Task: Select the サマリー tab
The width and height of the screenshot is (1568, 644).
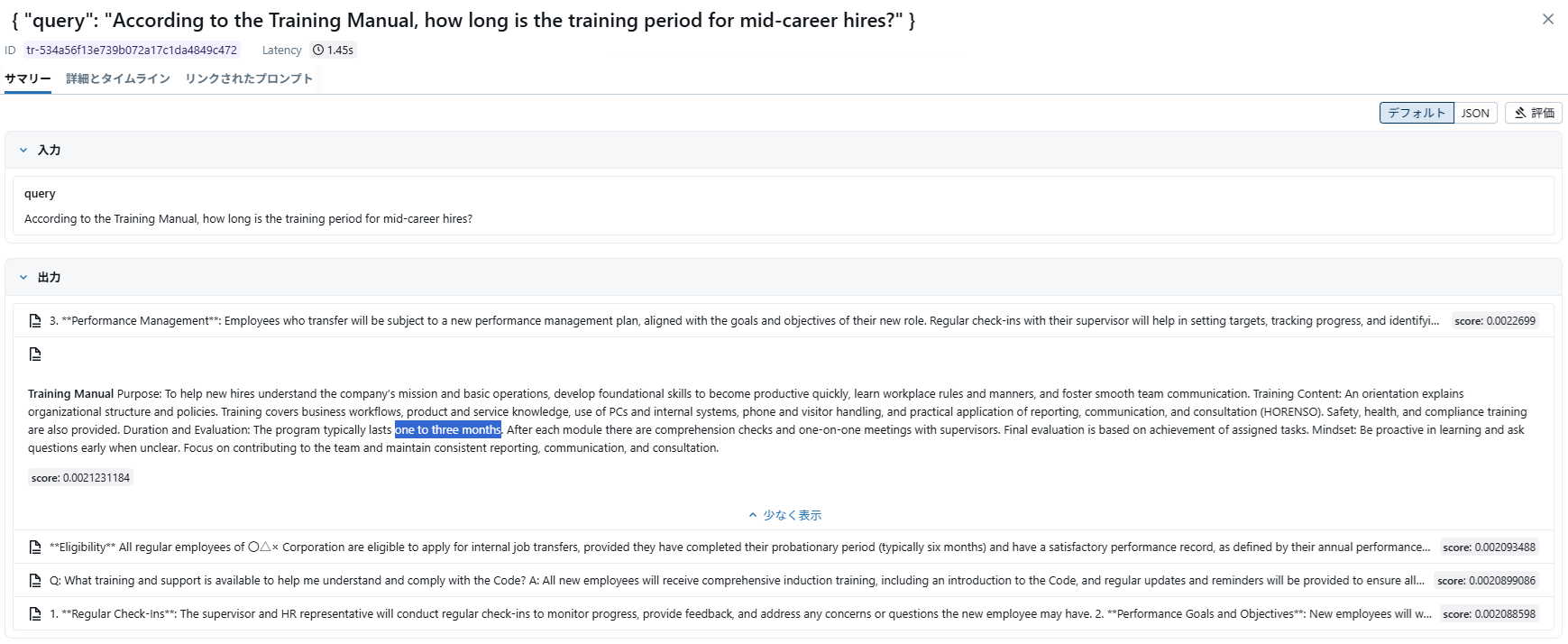Action: [28, 78]
